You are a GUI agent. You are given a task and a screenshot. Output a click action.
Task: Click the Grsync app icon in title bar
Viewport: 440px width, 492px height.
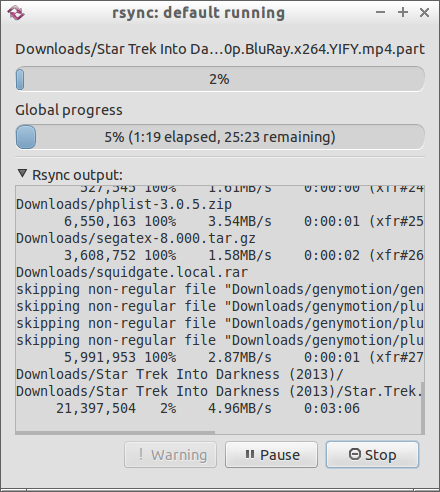(16, 13)
